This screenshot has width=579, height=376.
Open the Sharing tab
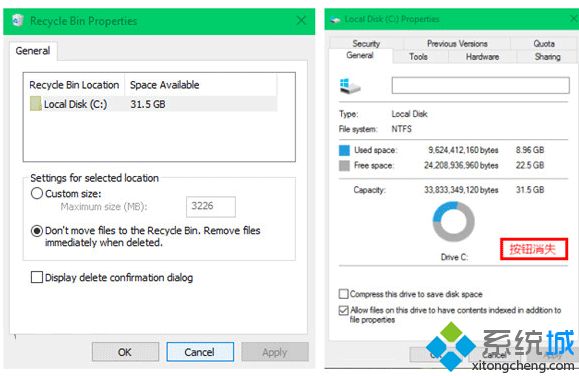coord(548,57)
